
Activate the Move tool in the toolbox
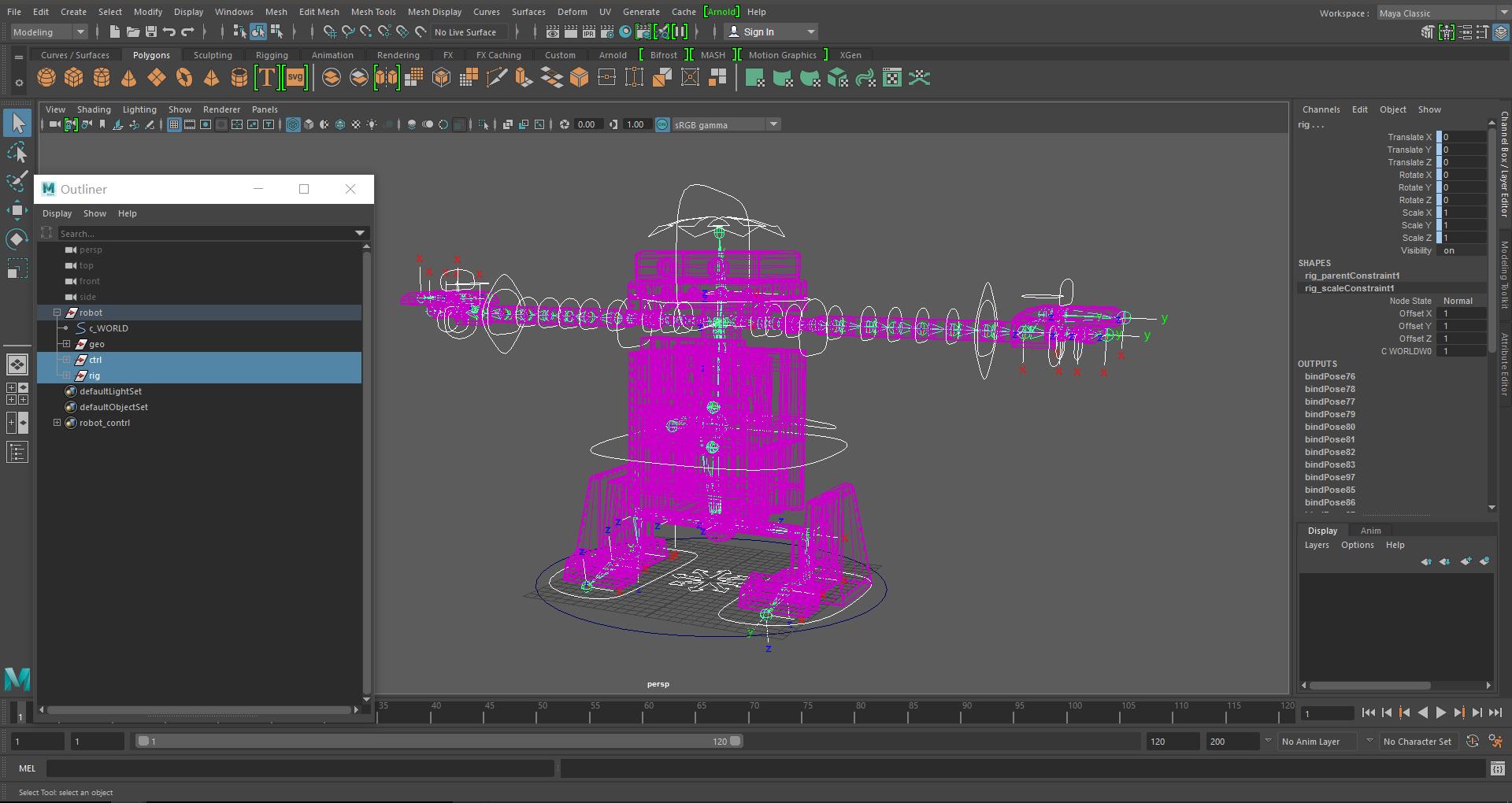pos(17,210)
